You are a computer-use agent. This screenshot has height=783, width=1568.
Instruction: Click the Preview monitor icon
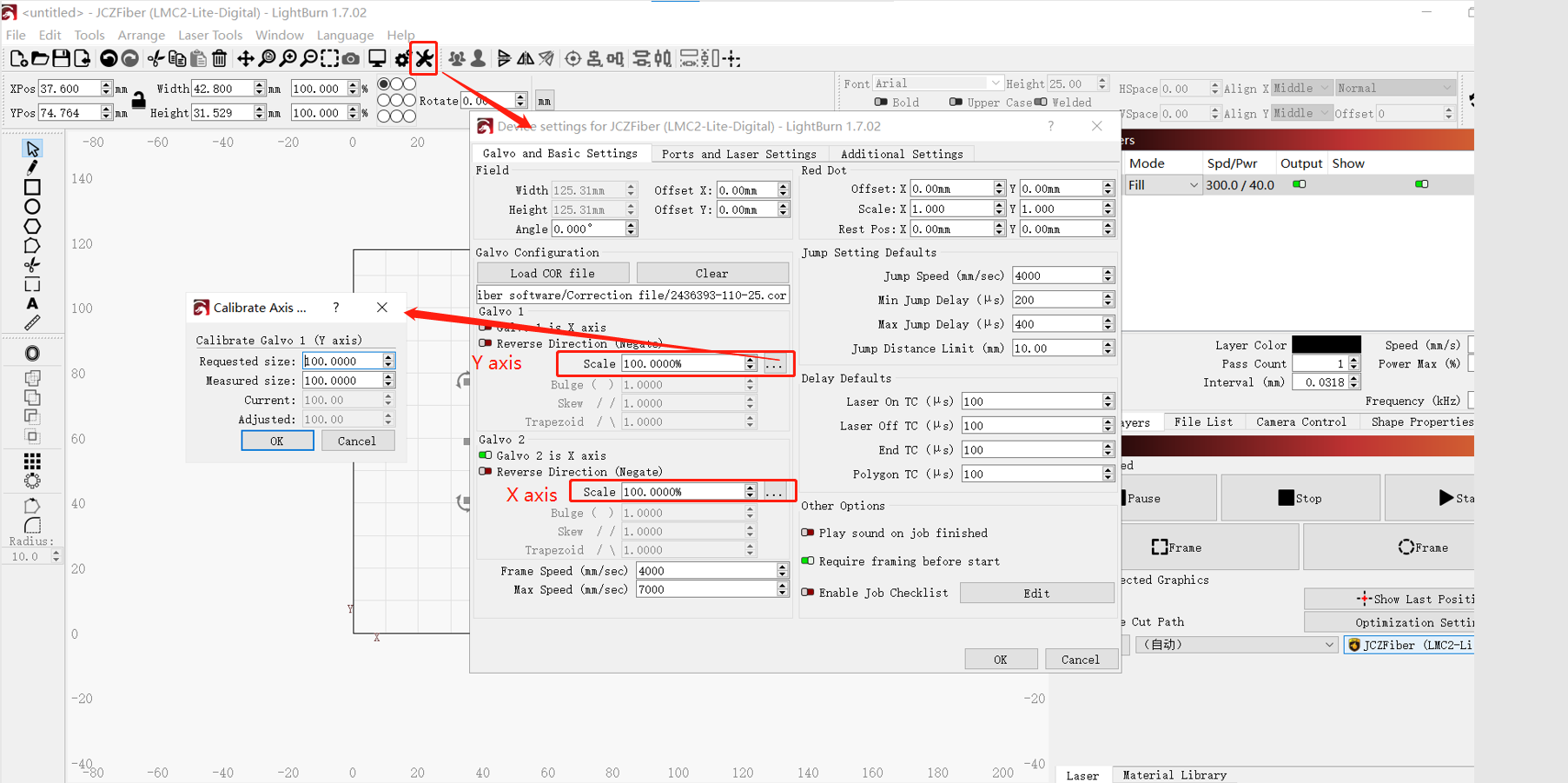point(377,59)
